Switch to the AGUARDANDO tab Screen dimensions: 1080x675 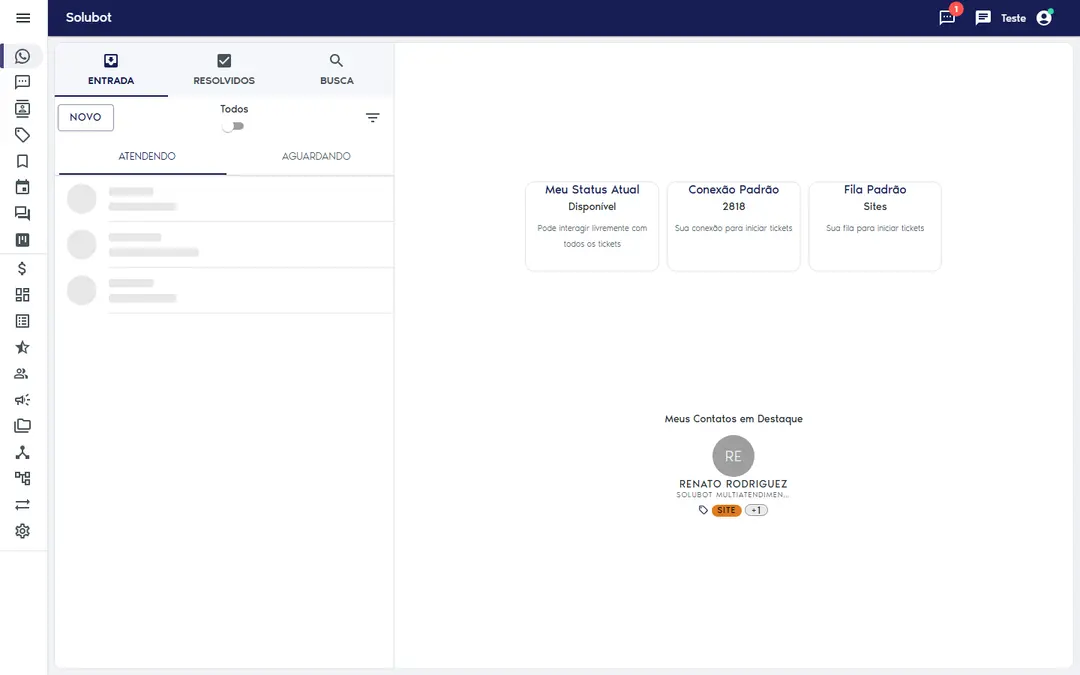(x=316, y=156)
